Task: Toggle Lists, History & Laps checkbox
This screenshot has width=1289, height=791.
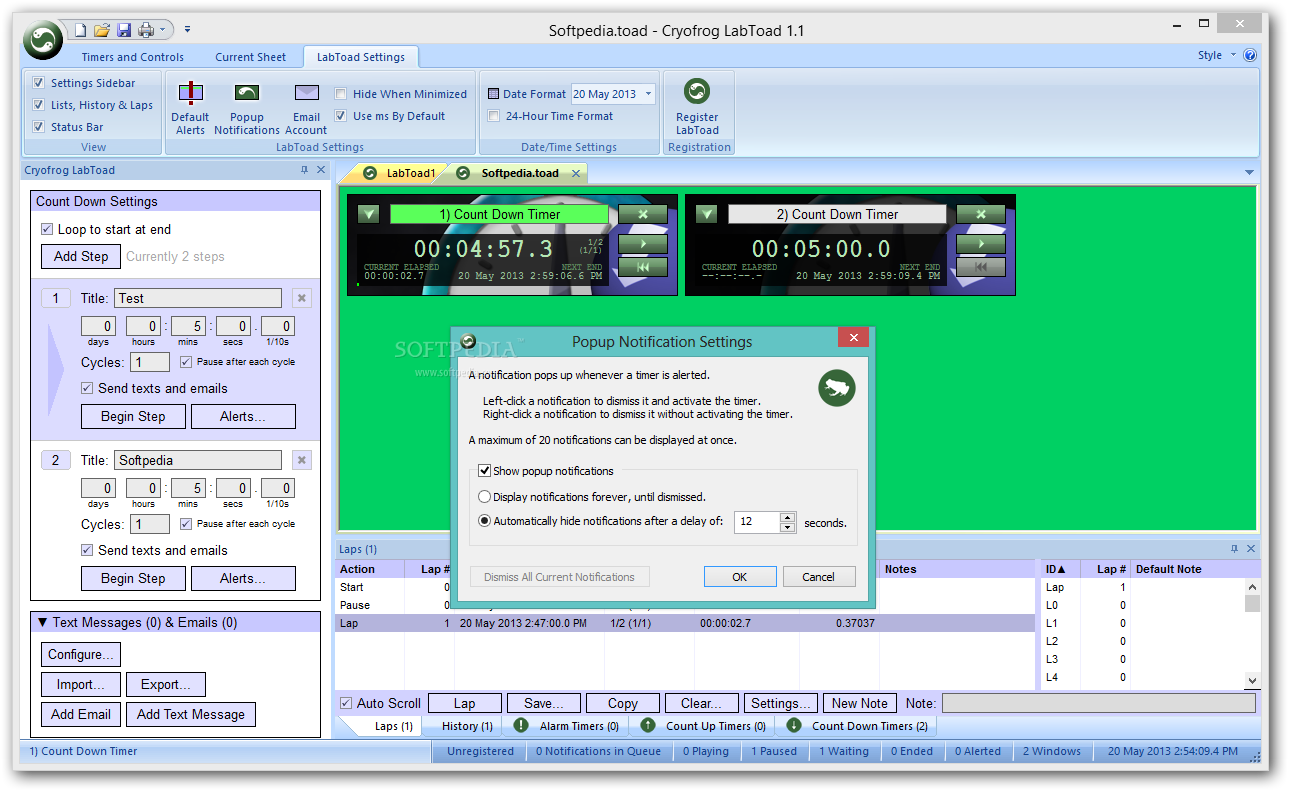Action: pyautogui.click(x=39, y=105)
